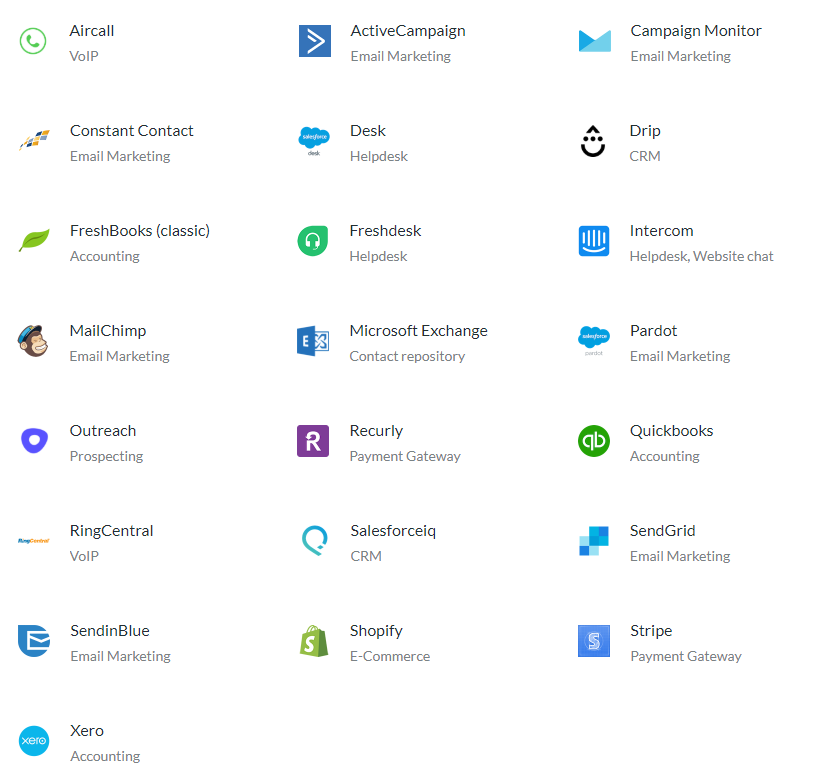Open the Drip integration title
Screen dimensions: 832x779
coord(645,131)
